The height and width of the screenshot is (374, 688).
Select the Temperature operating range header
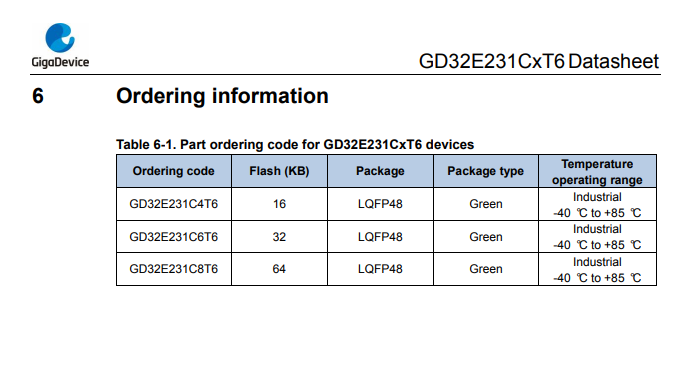(597, 172)
